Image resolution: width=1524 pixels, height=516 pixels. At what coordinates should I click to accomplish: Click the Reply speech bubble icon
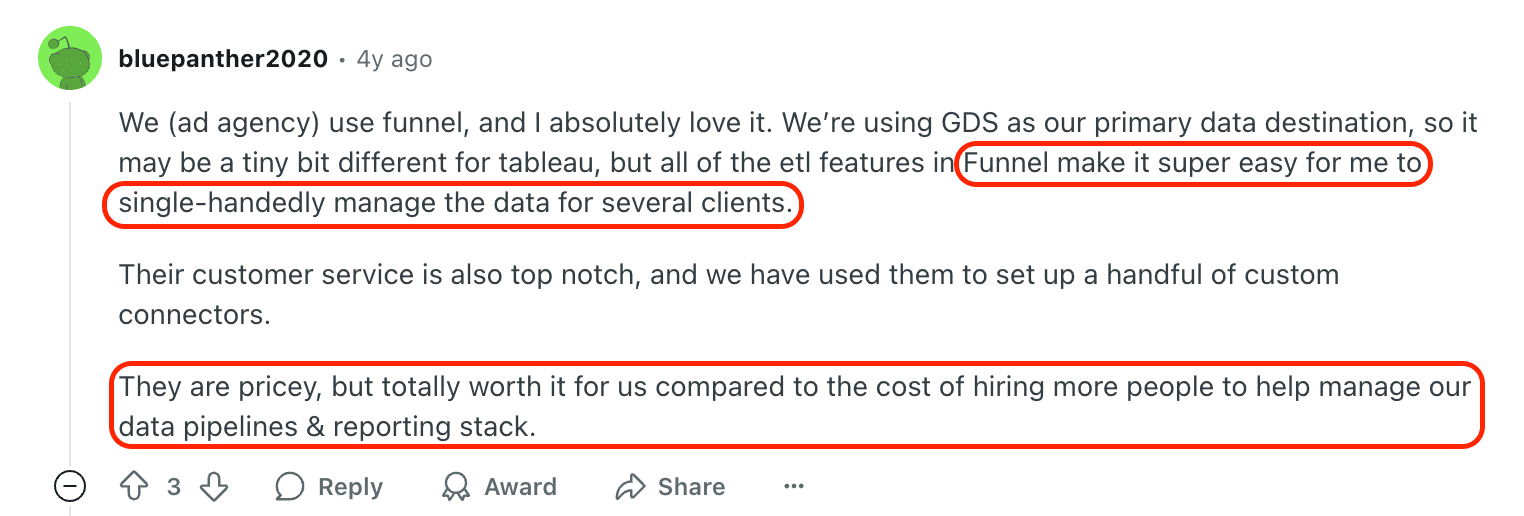click(290, 487)
